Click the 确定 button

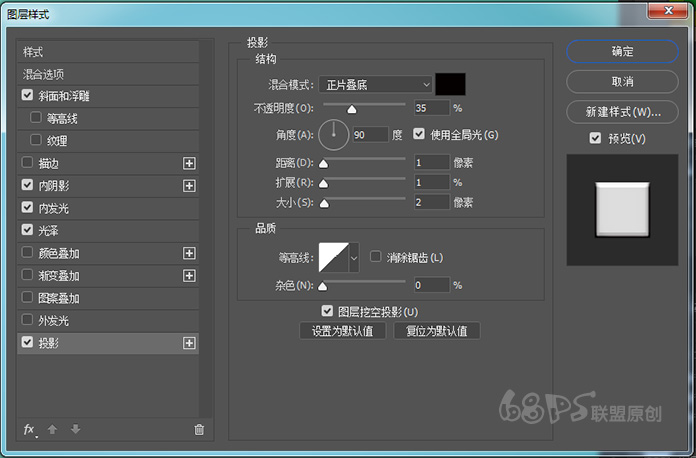(622, 51)
